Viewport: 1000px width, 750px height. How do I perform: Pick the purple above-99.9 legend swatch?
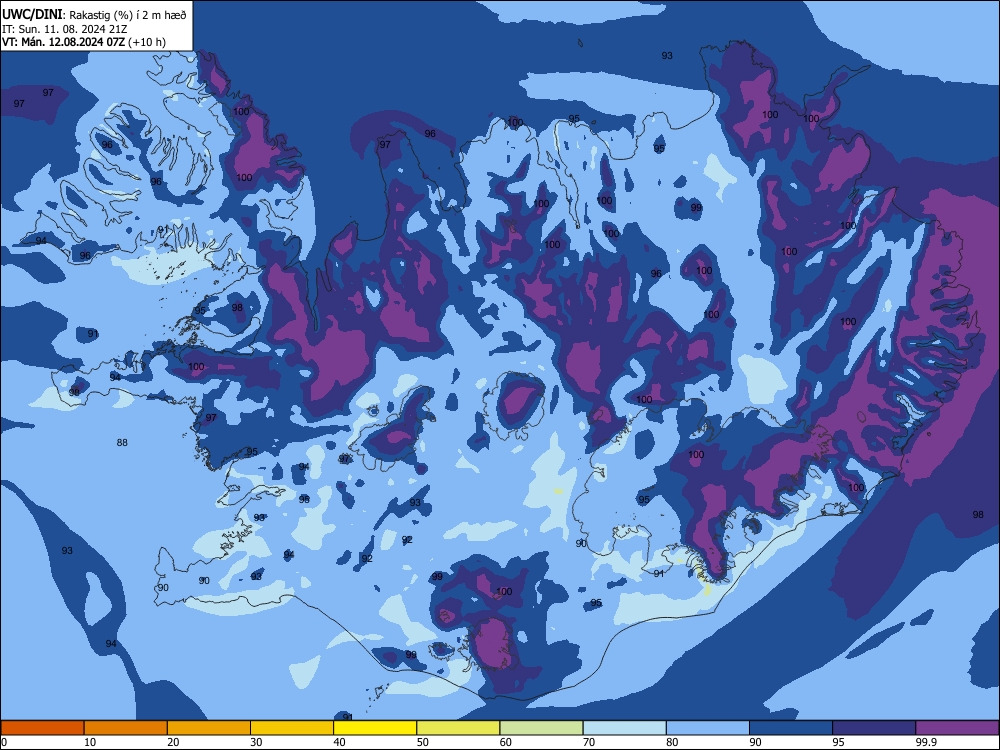[x=957, y=728]
